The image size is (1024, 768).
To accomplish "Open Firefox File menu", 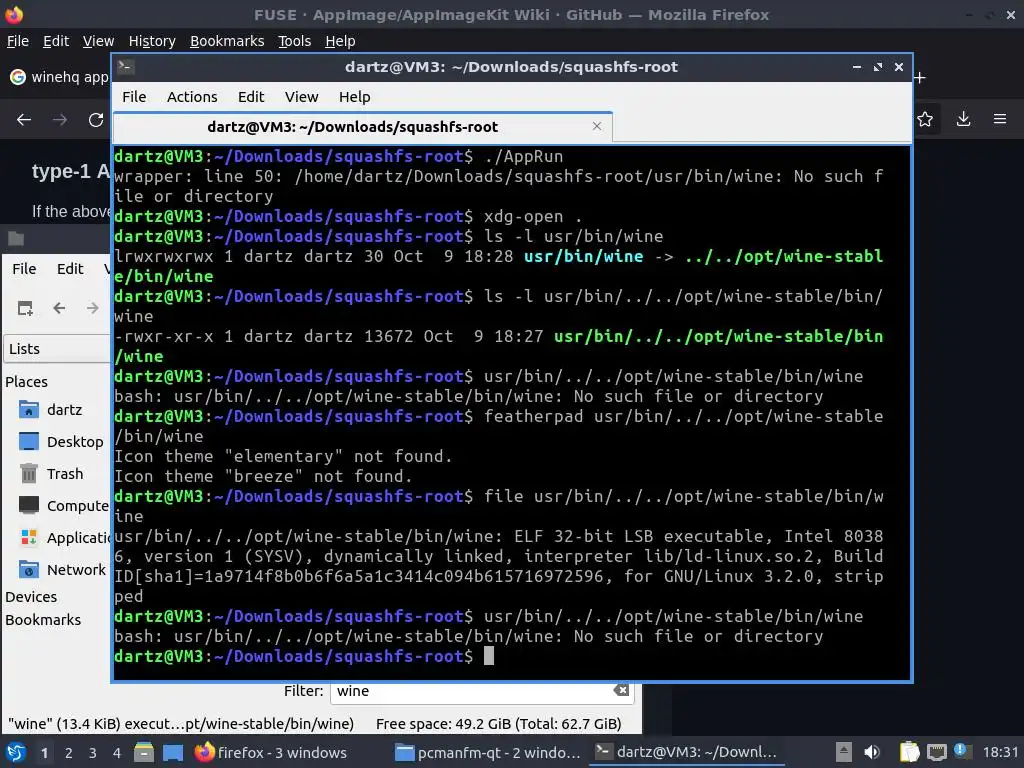I will point(18,41).
